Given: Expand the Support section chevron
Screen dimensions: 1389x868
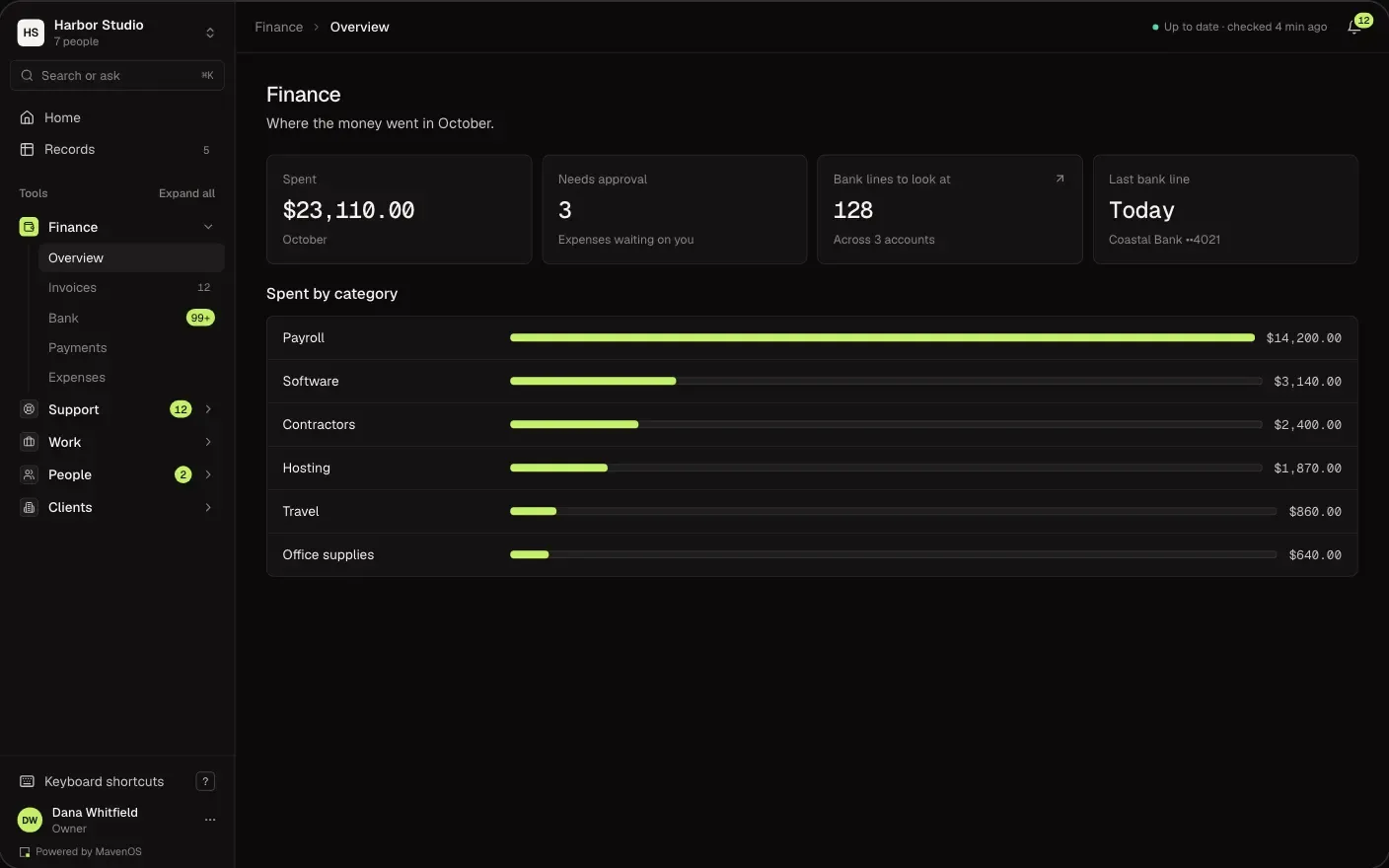Looking at the screenshot, I should pyautogui.click(x=208, y=409).
